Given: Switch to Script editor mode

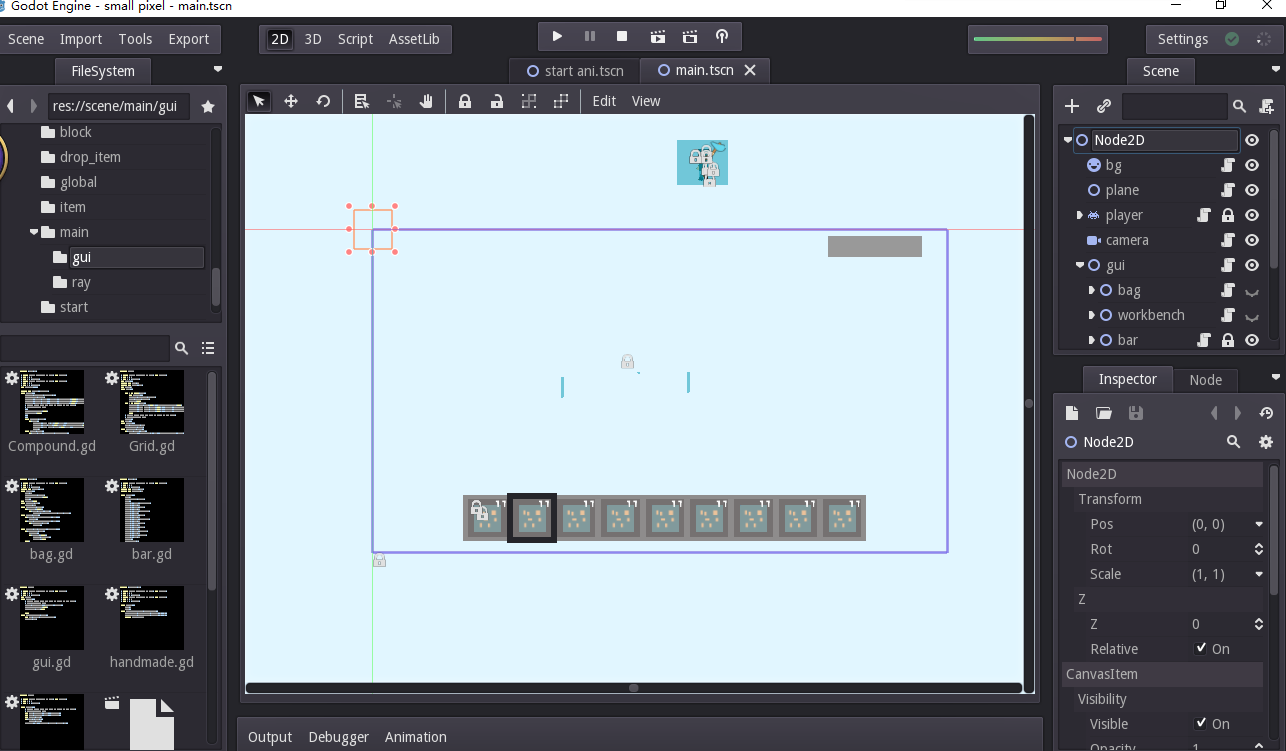Looking at the screenshot, I should point(355,39).
